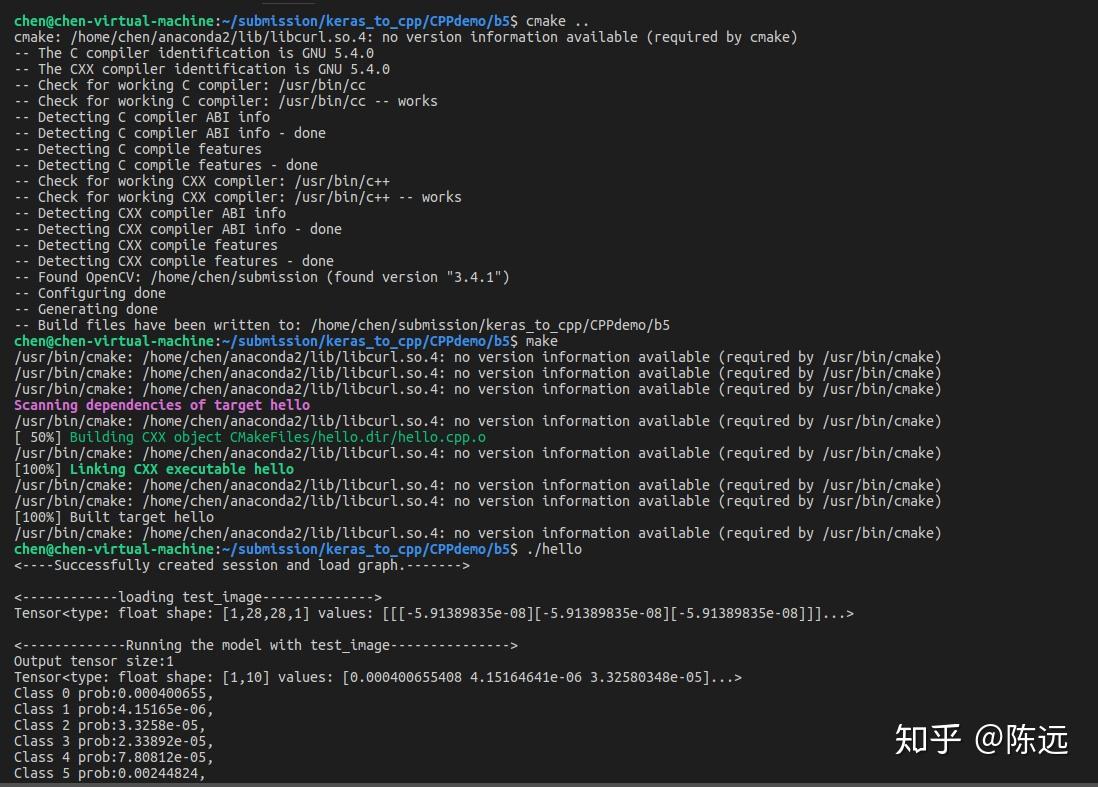Click the line 'Check for working C compiler: /usr/bin/cc -- works'
The image size is (1098, 787).
(225, 102)
